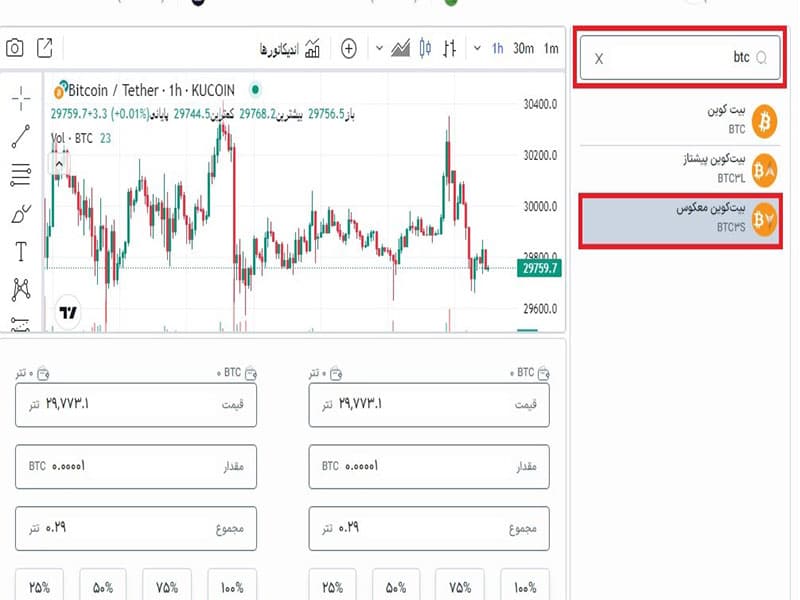800x600 pixels.
Task: Click the current price label 29759.7
Action: coord(539,268)
